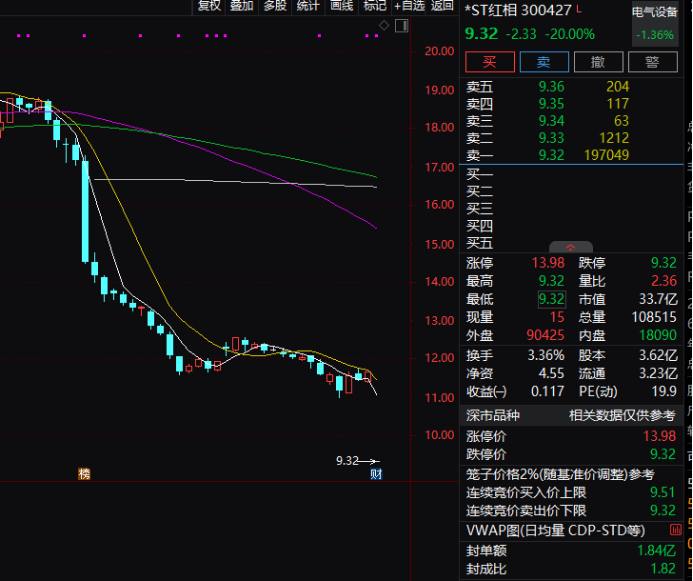Open the 叠加 overlay option
The image size is (693, 581).
(x=242, y=6)
